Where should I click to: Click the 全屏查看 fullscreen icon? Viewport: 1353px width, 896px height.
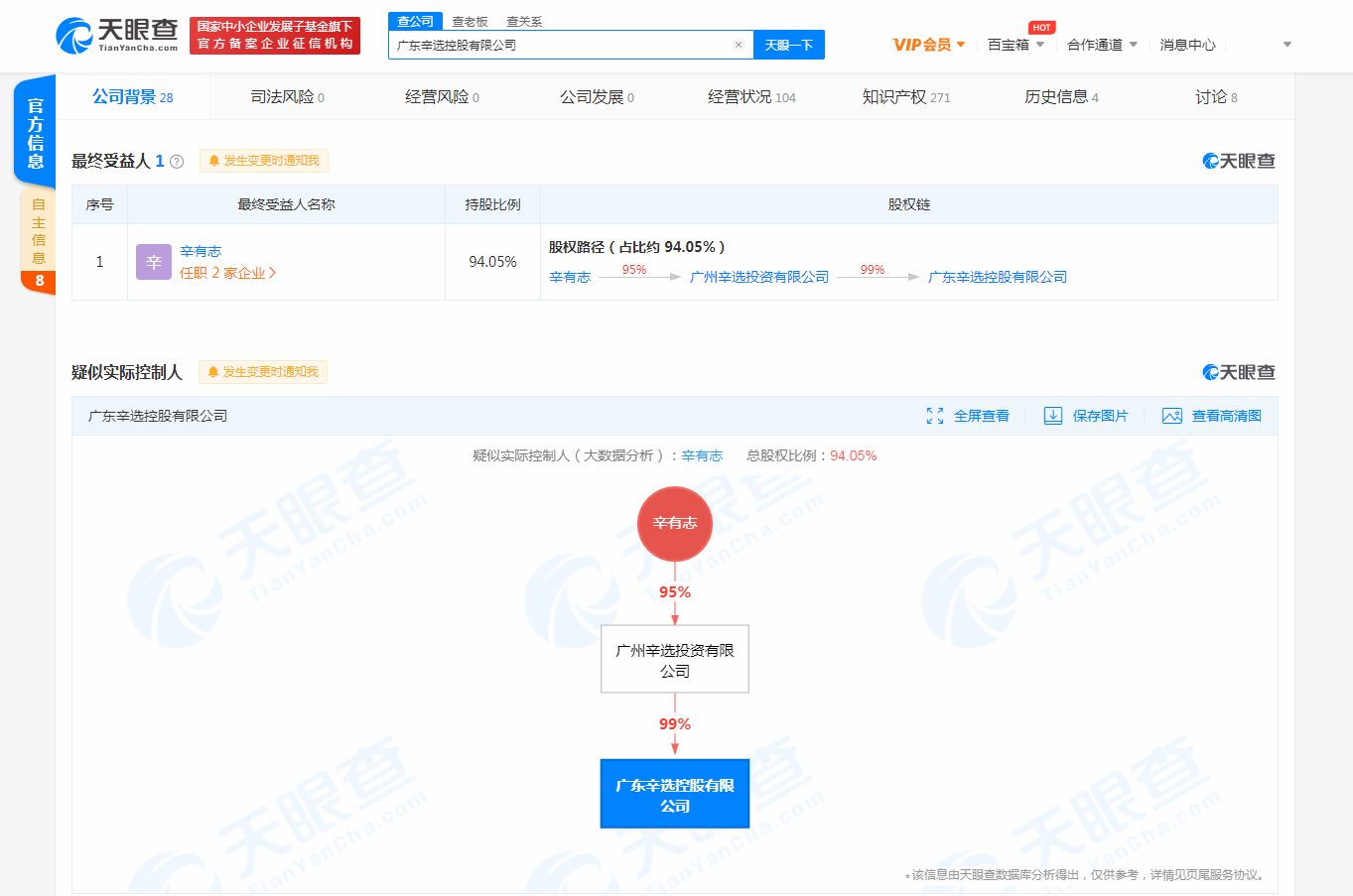point(934,416)
